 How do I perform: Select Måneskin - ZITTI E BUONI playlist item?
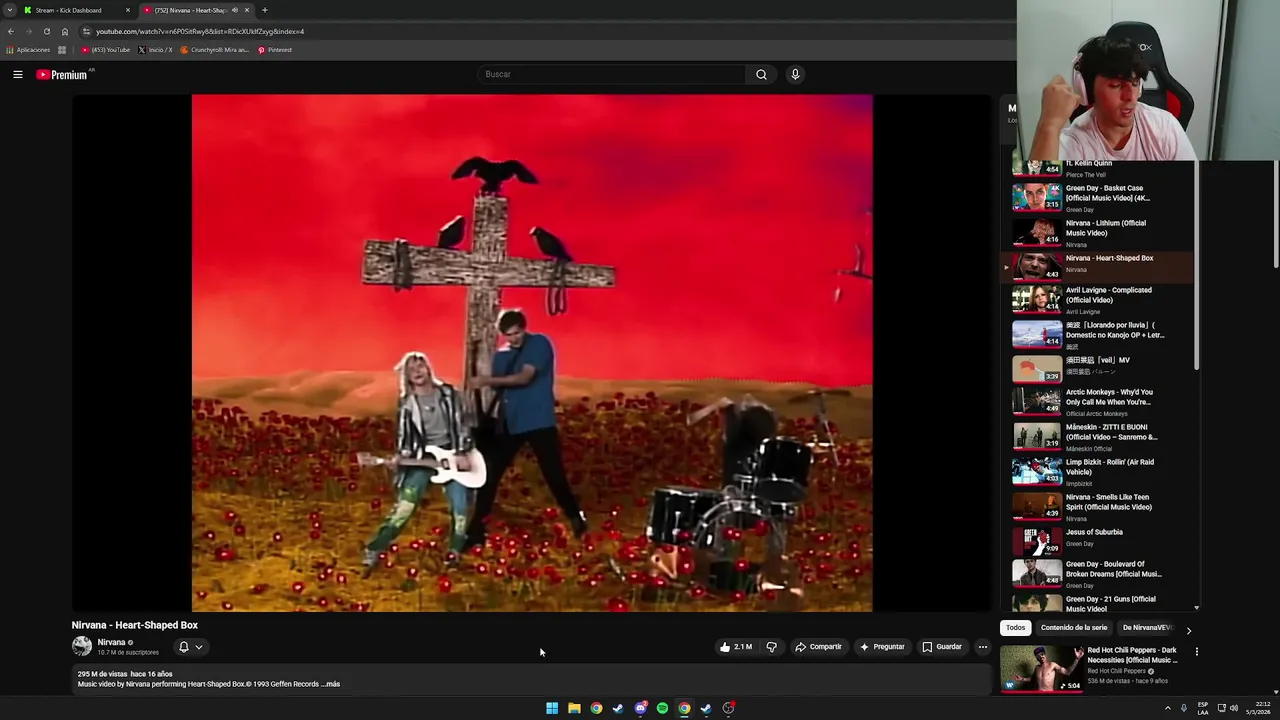pos(1099,437)
